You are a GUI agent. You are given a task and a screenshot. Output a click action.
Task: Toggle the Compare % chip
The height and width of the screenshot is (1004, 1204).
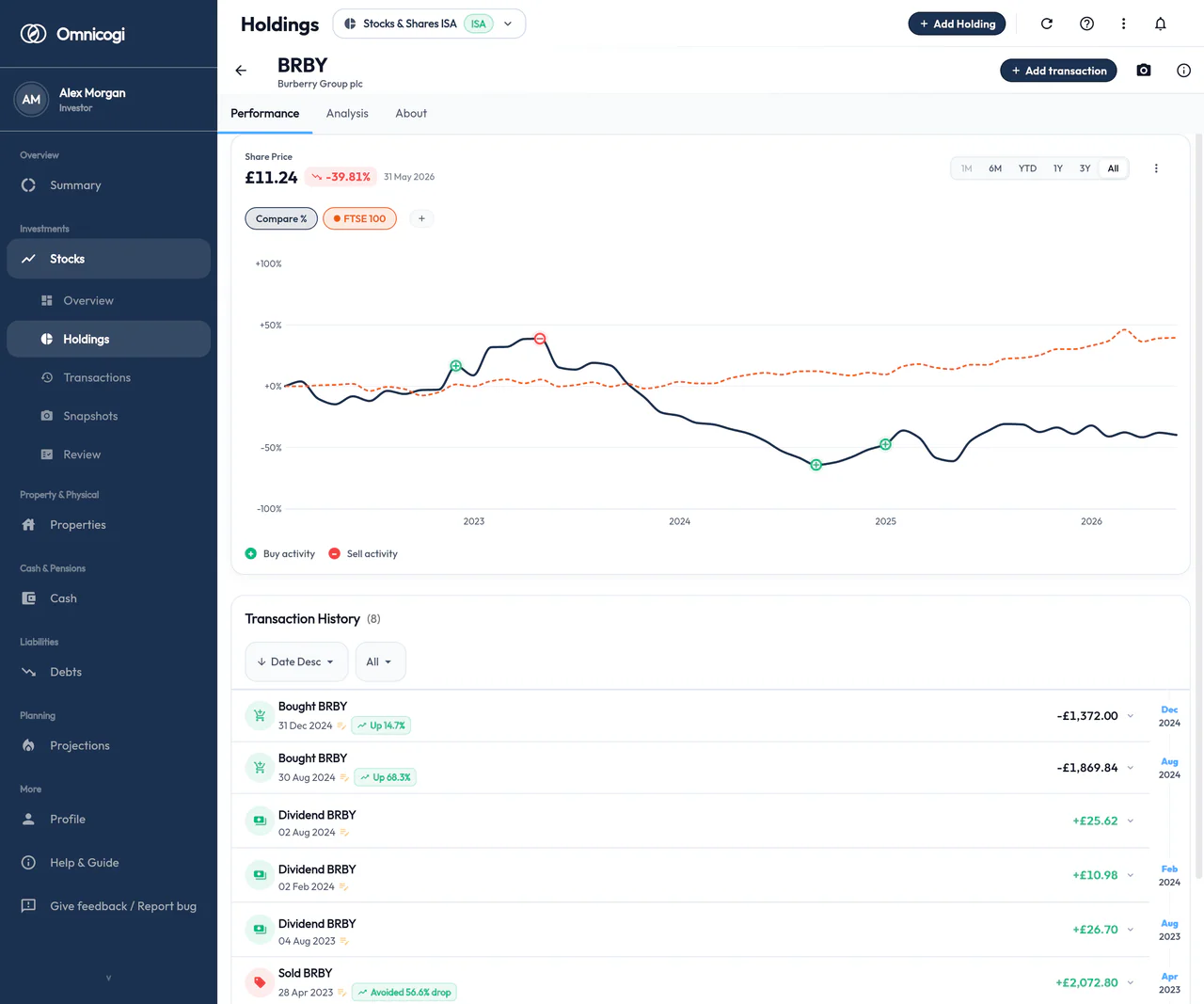coord(281,219)
